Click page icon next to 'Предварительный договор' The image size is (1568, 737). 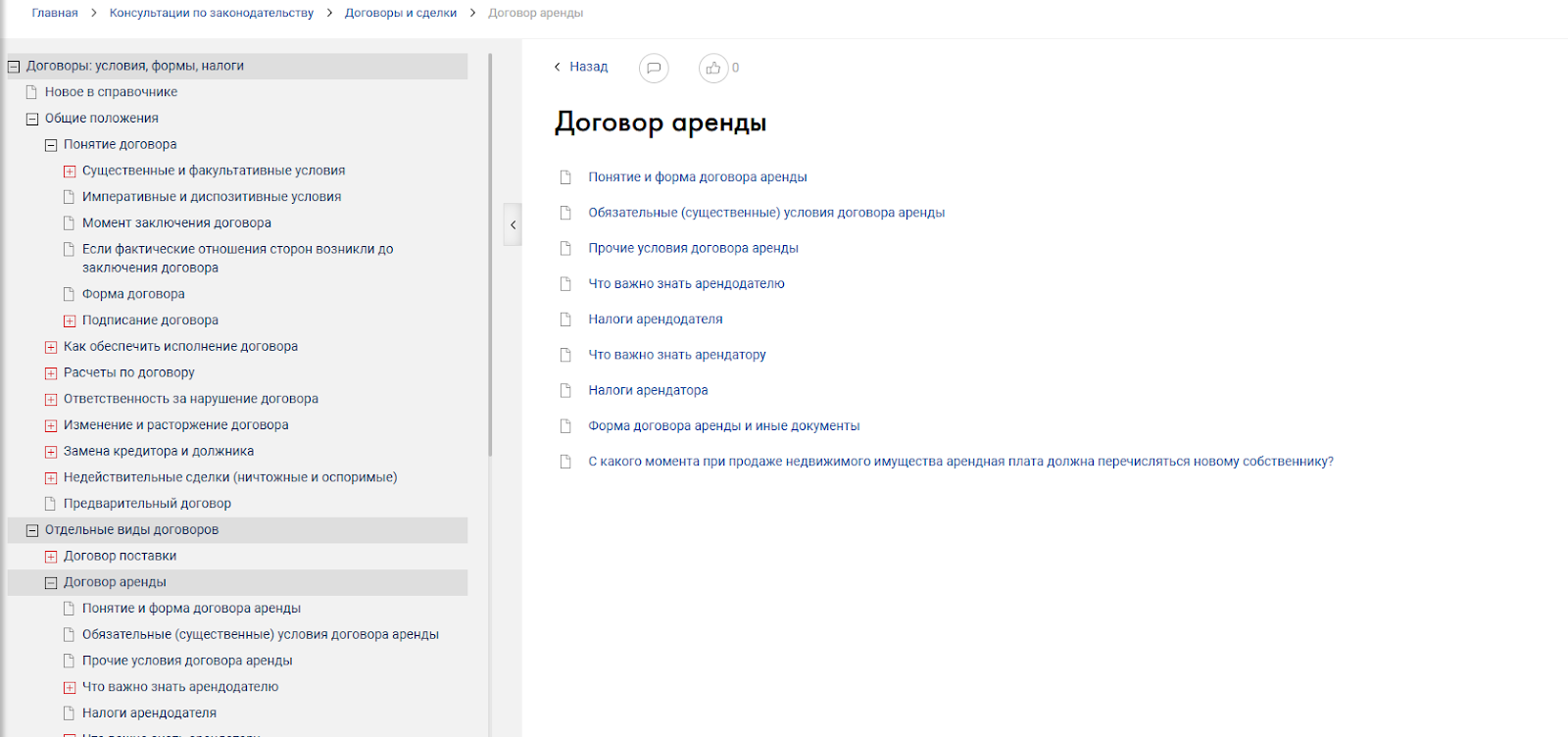coord(51,504)
